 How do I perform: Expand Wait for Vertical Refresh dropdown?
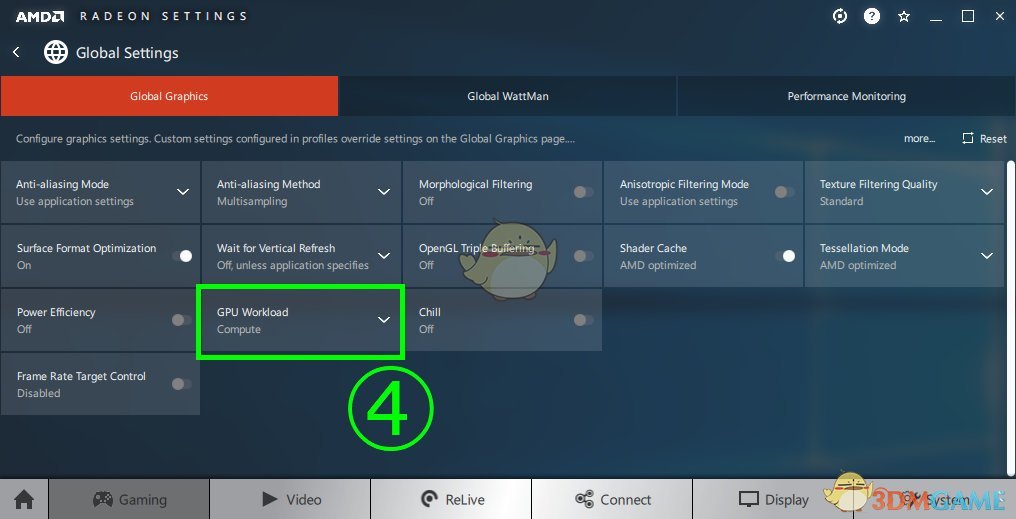[384, 256]
